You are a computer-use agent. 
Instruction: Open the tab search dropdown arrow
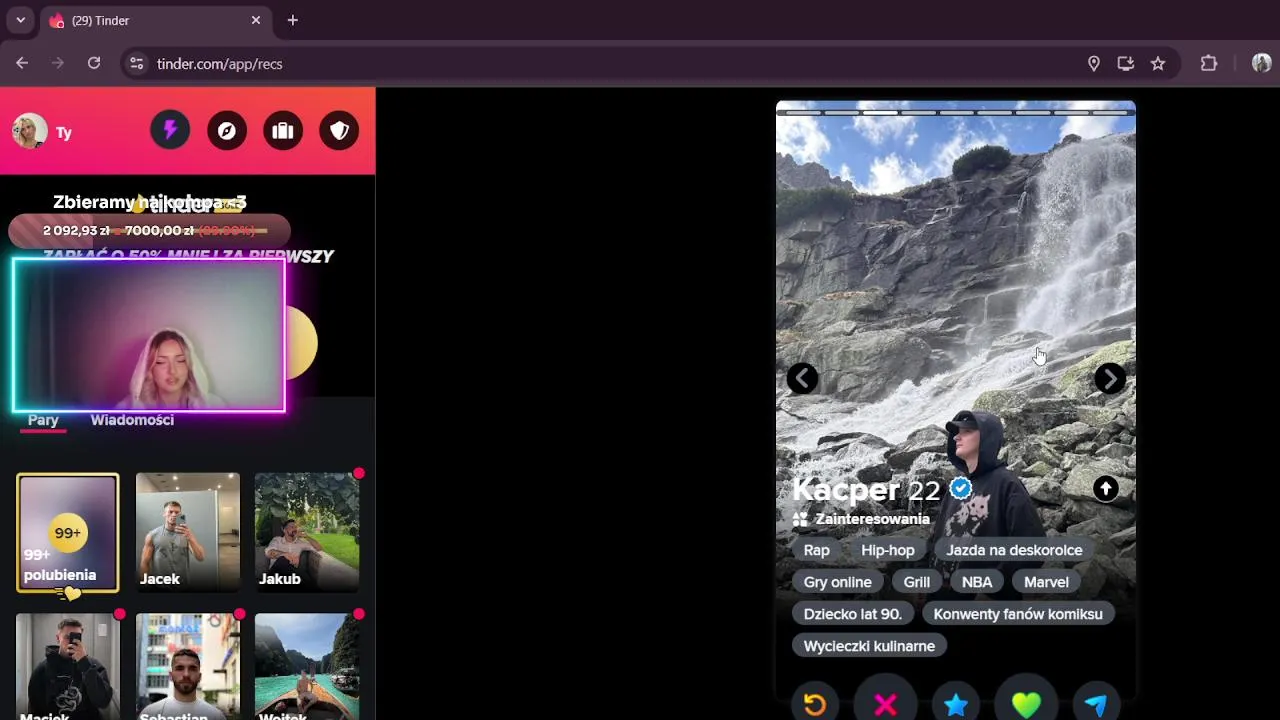(20, 20)
